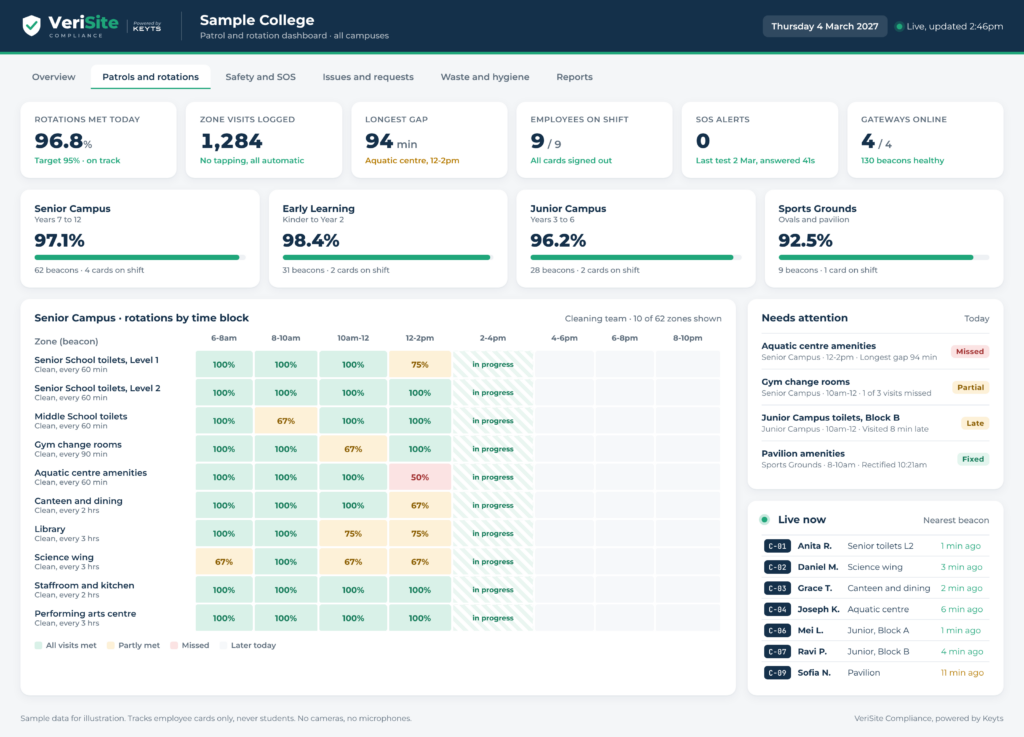Click Library 10am-12 75% cell
The height and width of the screenshot is (737, 1024).
pyautogui.click(x=353, y=533)
